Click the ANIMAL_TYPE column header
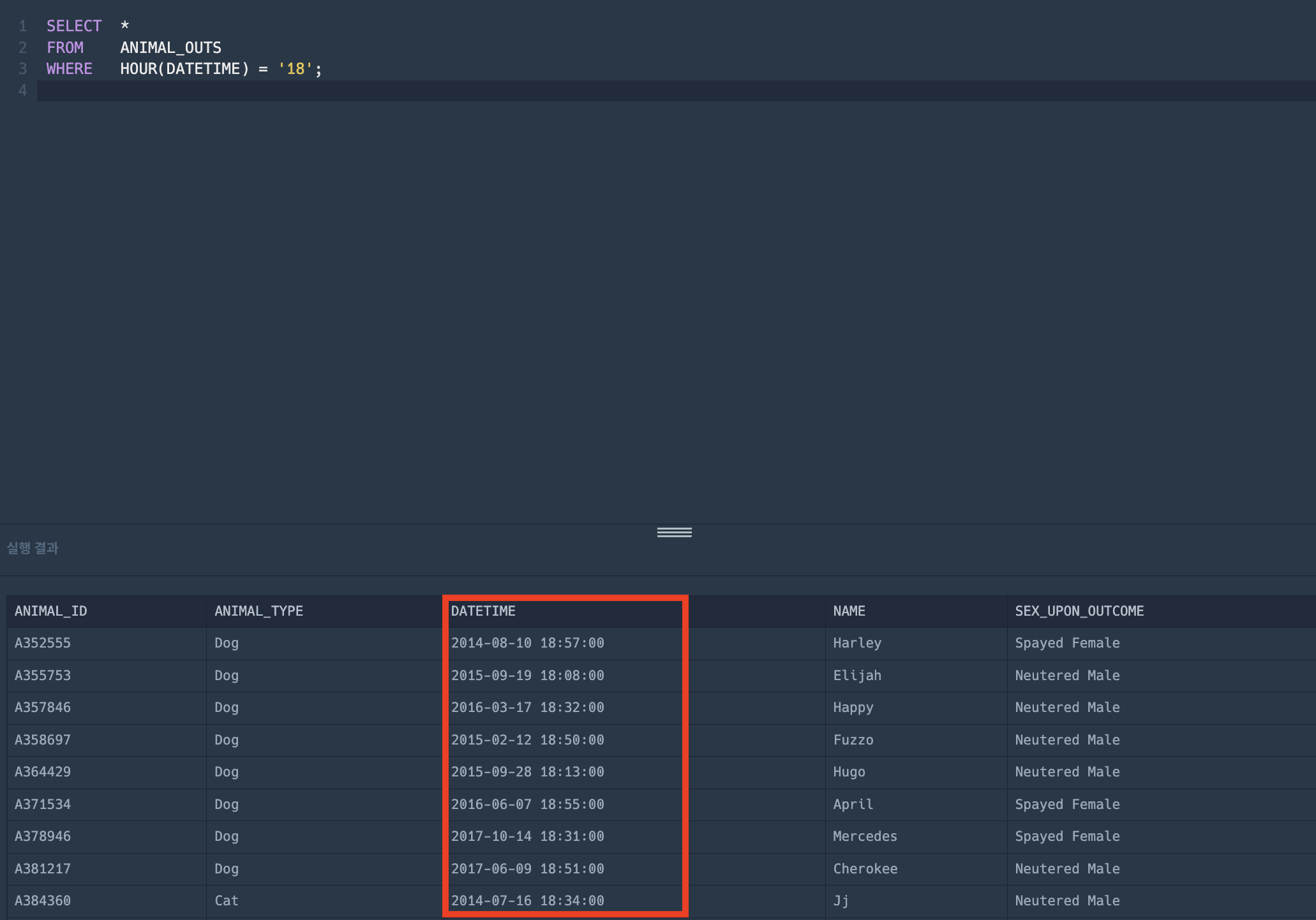 258,611
